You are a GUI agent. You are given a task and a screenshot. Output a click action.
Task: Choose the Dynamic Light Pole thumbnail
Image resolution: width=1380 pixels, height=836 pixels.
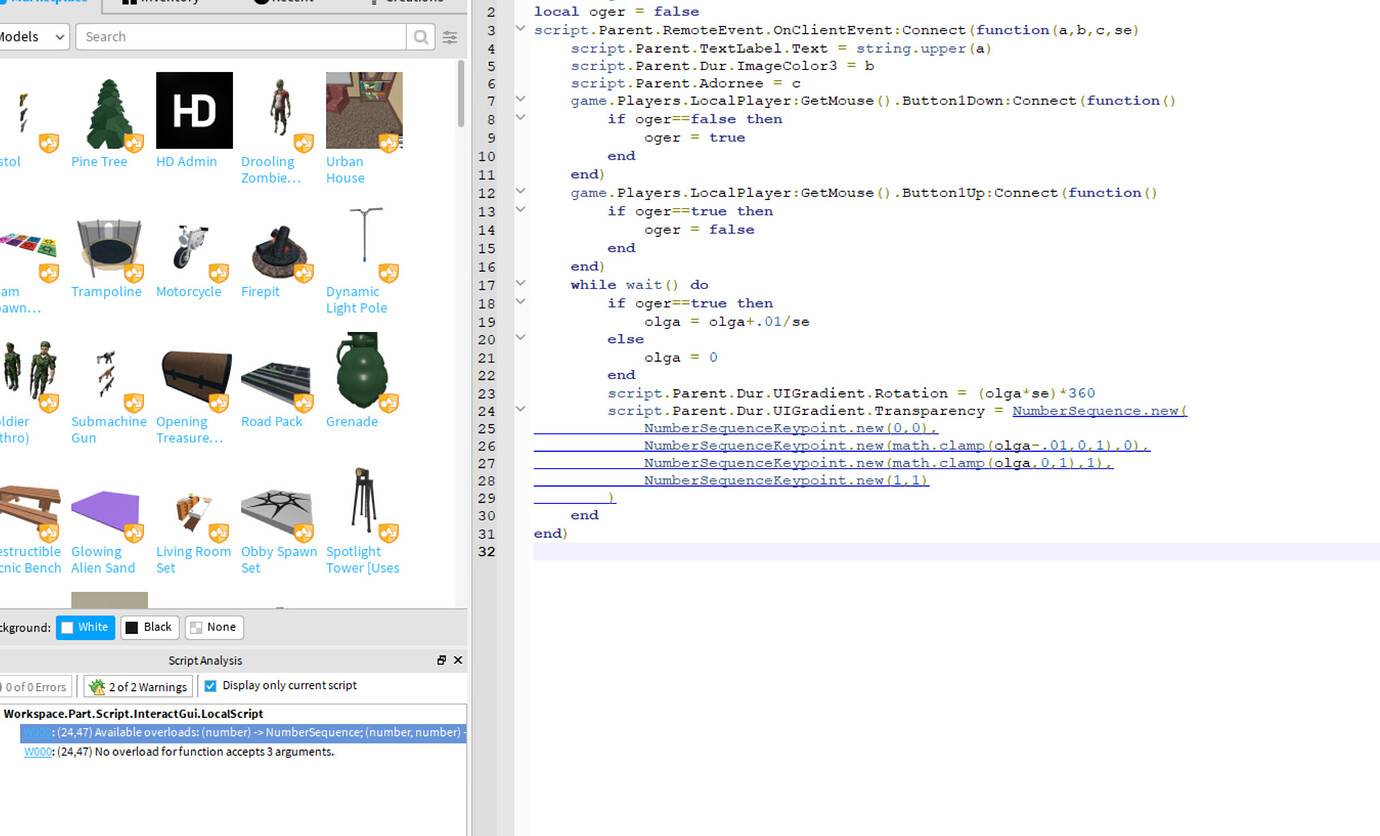tap(364, 240)
